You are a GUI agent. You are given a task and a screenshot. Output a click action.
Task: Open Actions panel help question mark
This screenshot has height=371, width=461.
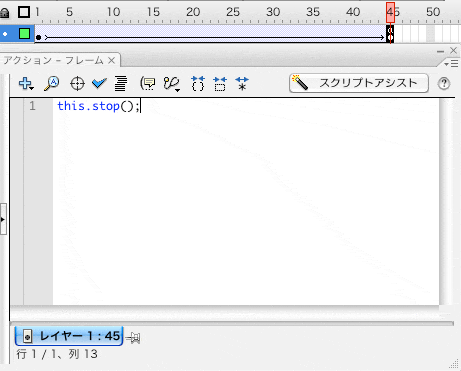pyautogui.click(x=444, y=83)
